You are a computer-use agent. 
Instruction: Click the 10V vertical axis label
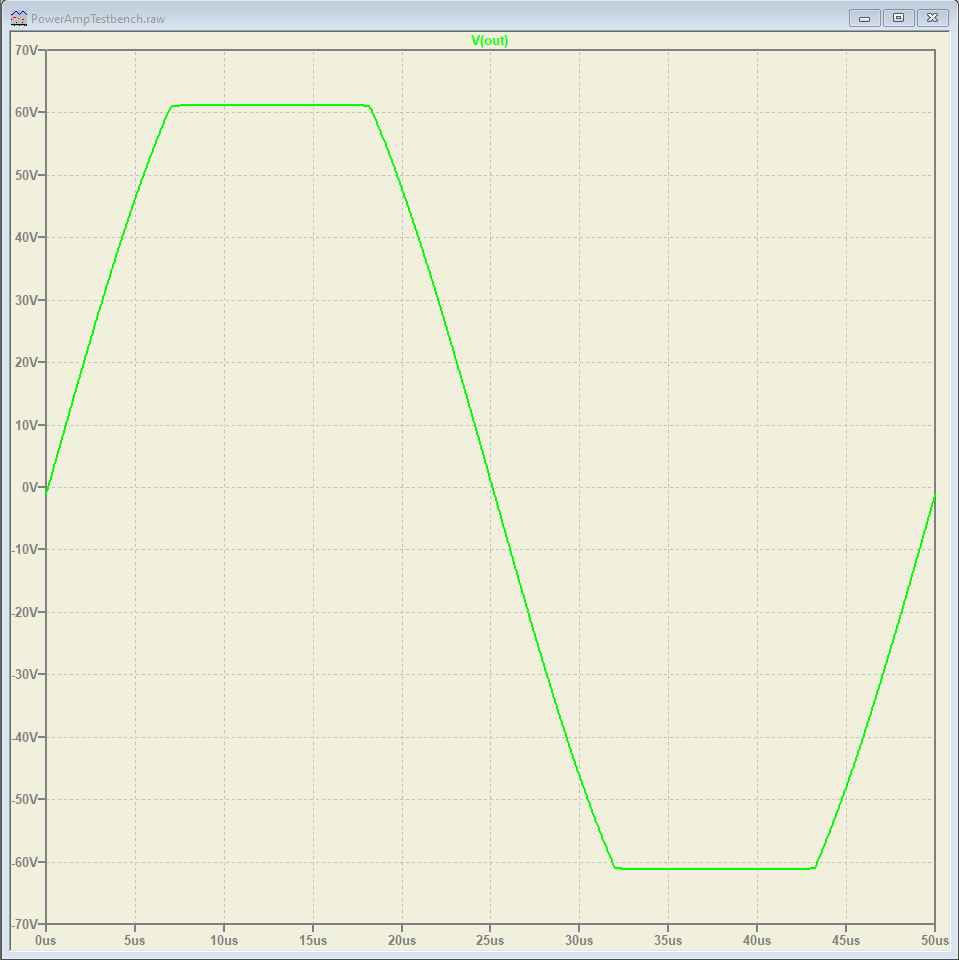26,425
